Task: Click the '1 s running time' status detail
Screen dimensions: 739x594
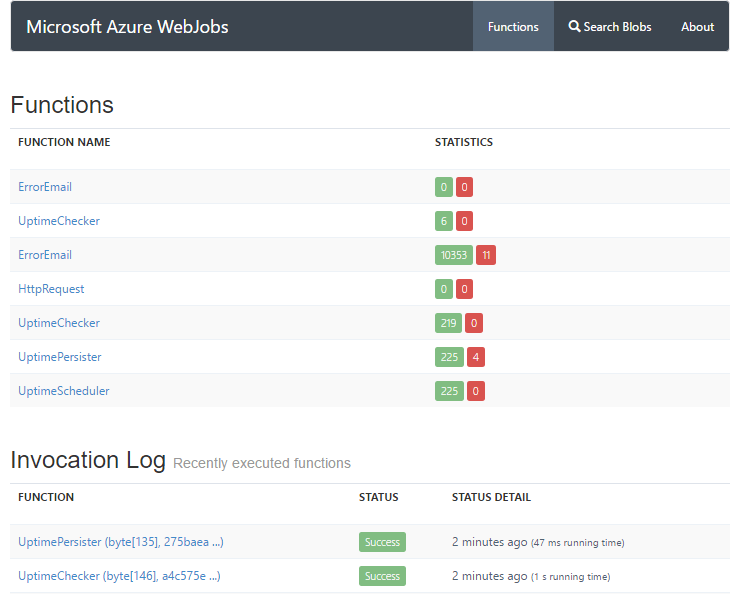Action: (570, 577)
